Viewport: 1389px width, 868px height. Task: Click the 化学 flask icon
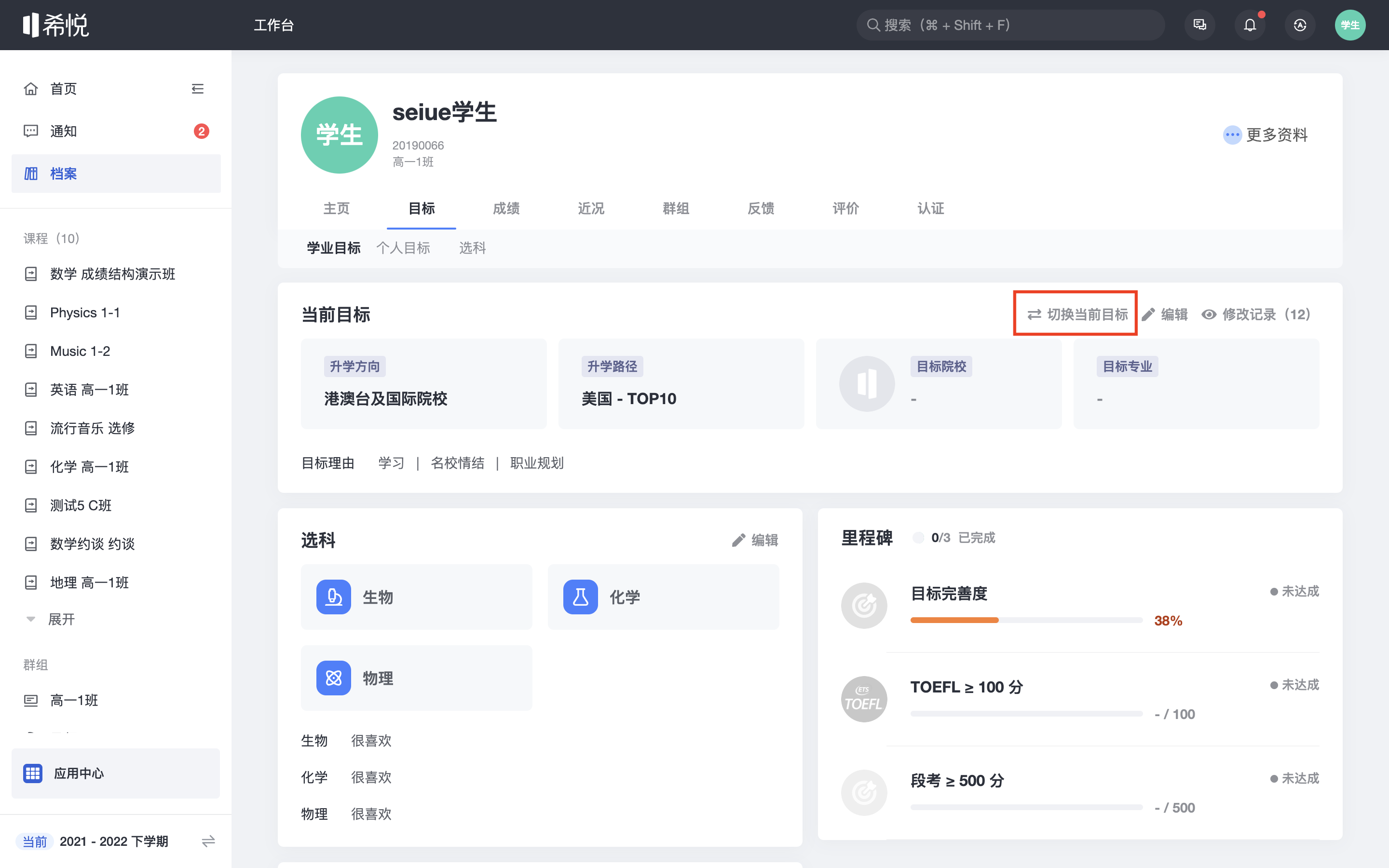coord(580,597)
